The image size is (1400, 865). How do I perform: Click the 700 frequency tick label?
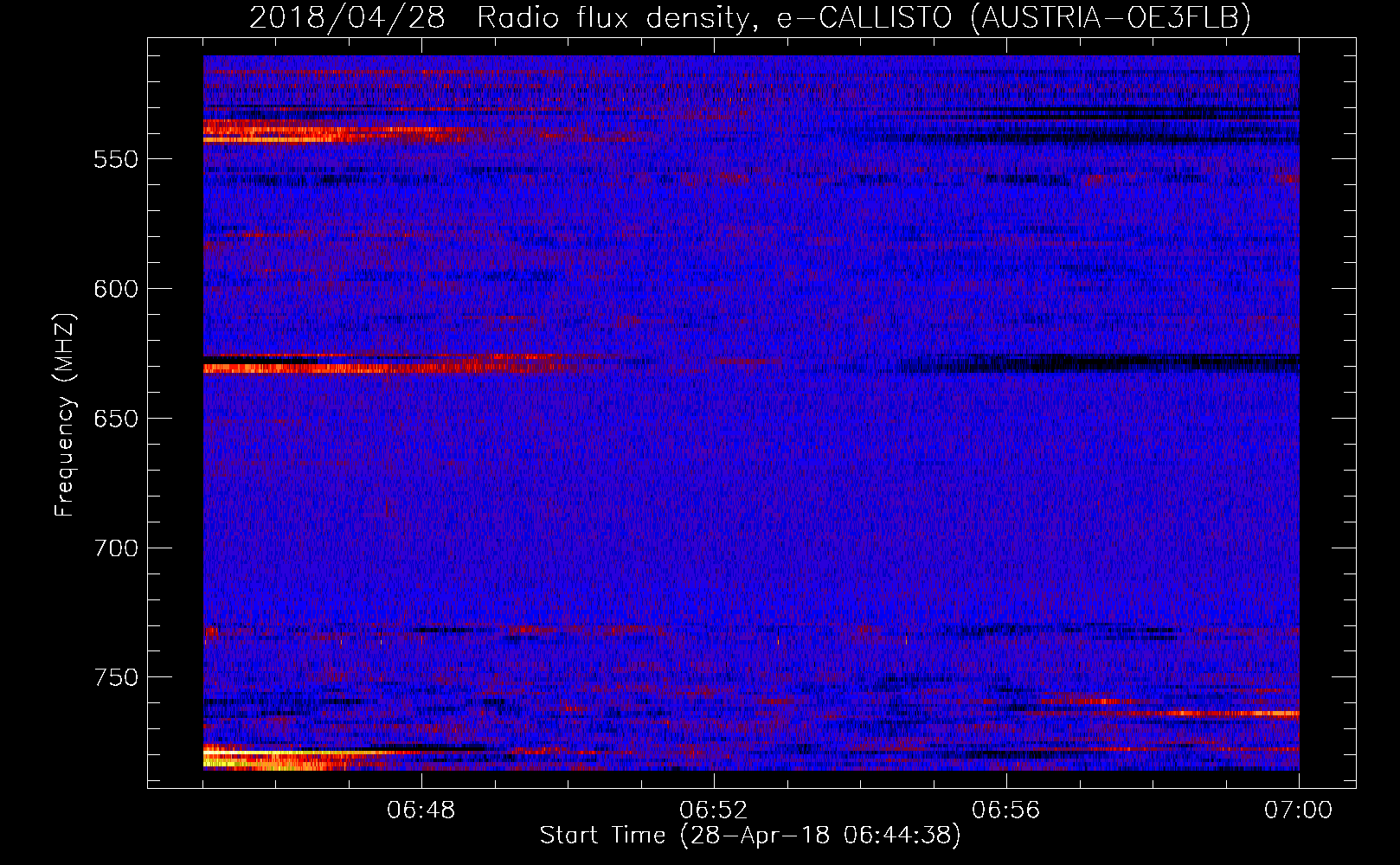(116, 548)
